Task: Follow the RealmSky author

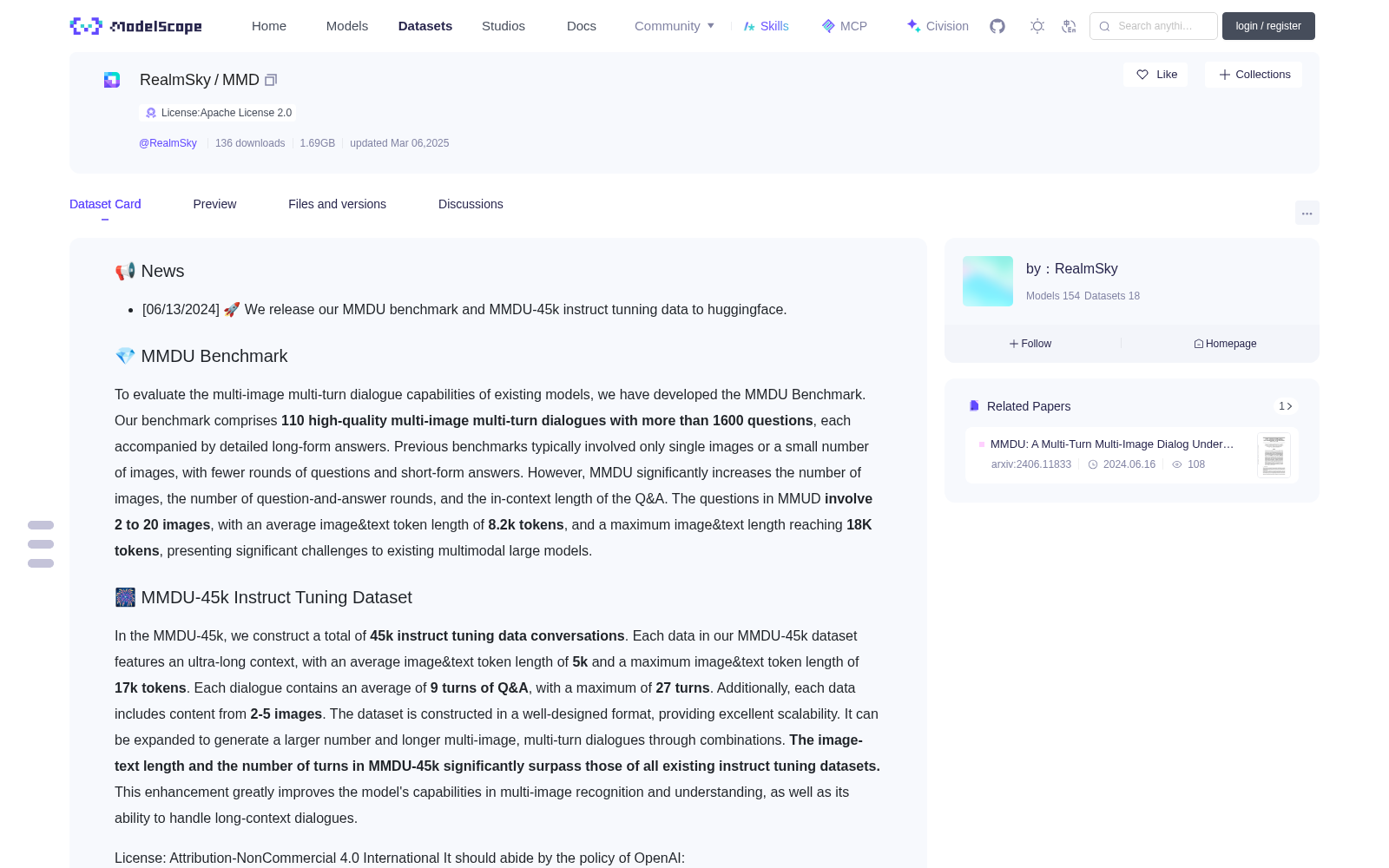Action: click(1030, 344)
